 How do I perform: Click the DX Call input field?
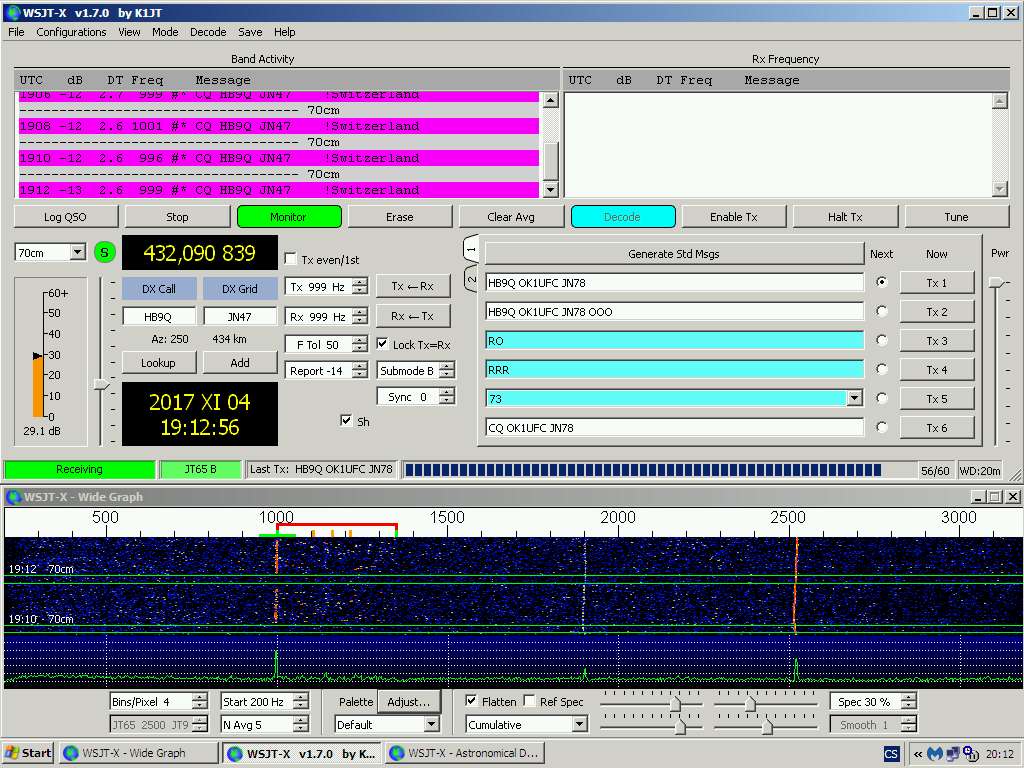pos(159,317)
